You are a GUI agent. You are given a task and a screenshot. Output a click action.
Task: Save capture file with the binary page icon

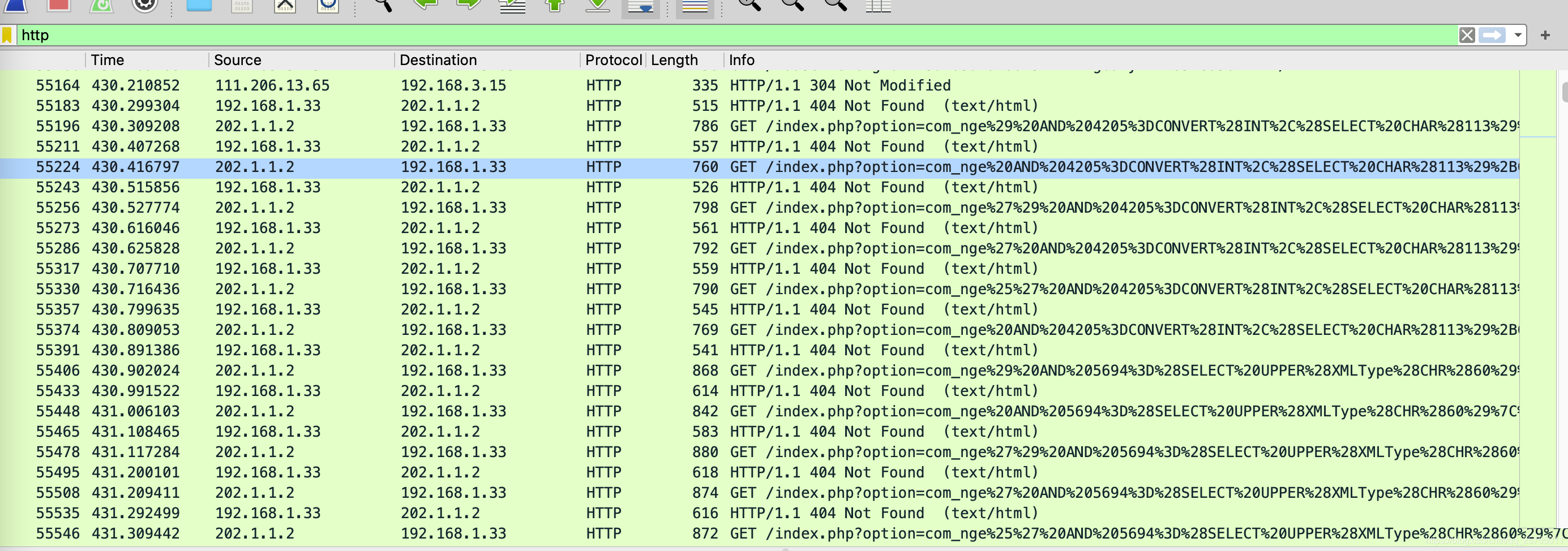tap(242, 5)
